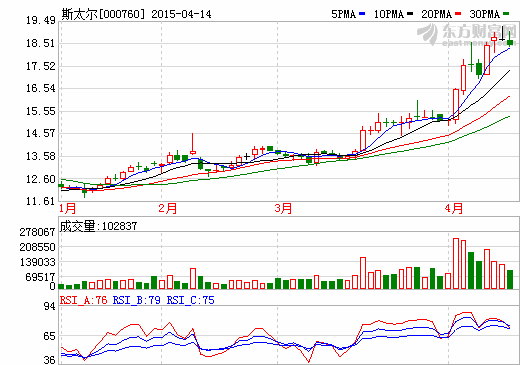Click the 1月 month axis label
The width and height of the screenshot is (520, 365).
pyautogui.click(x=68, y=208)
